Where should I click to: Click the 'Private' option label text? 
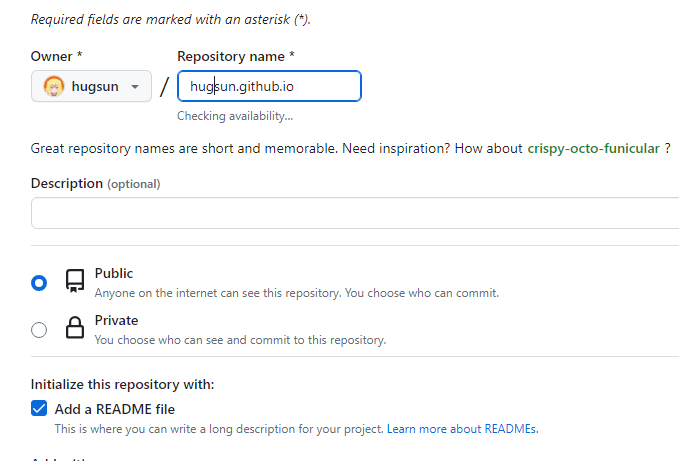coord(116,320)
